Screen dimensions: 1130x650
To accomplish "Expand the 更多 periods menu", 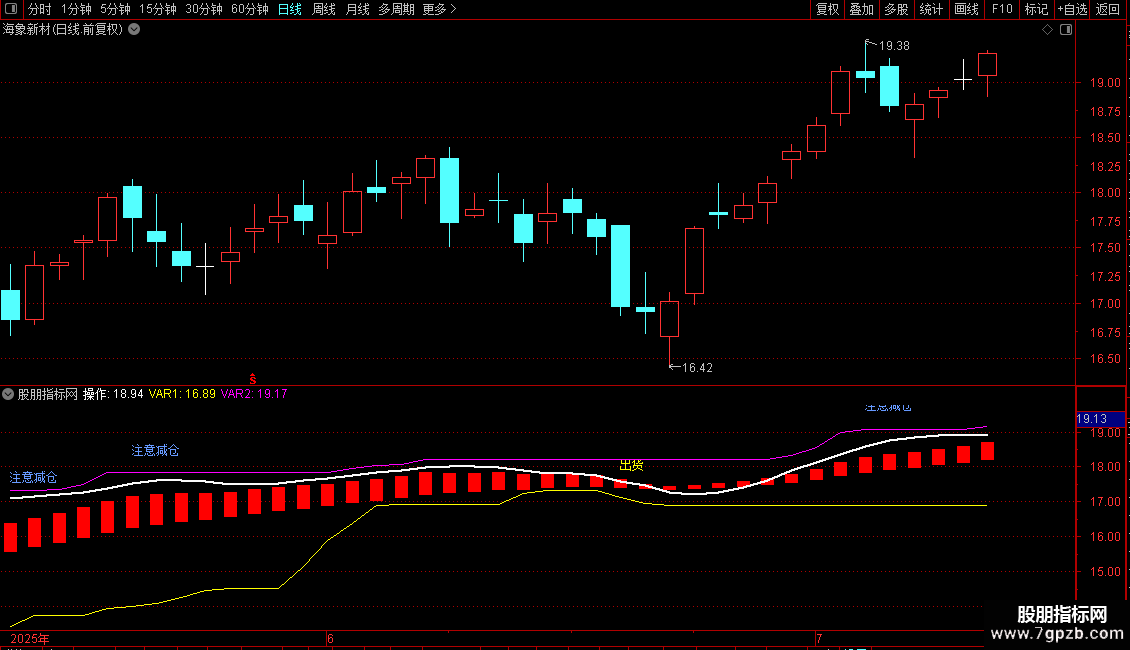I will tap(439, 9).
